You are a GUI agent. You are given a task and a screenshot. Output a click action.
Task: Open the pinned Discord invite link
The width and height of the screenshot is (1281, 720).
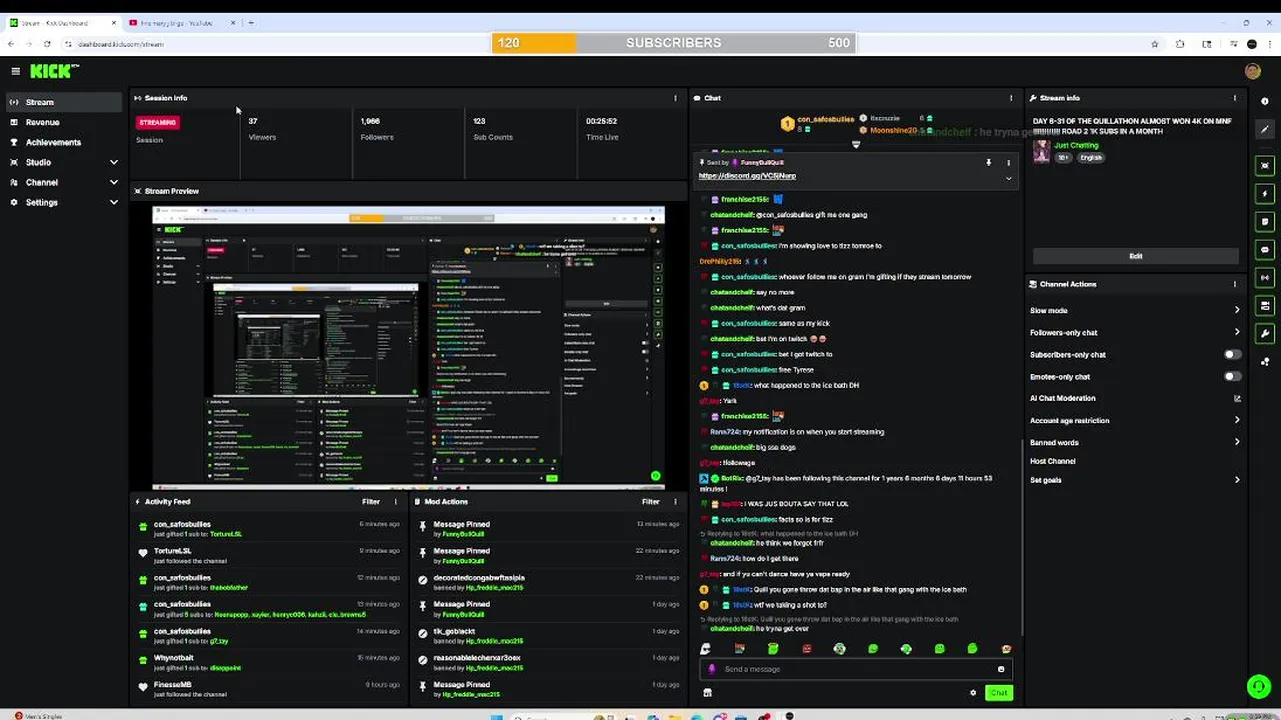[x=747, y=176]
